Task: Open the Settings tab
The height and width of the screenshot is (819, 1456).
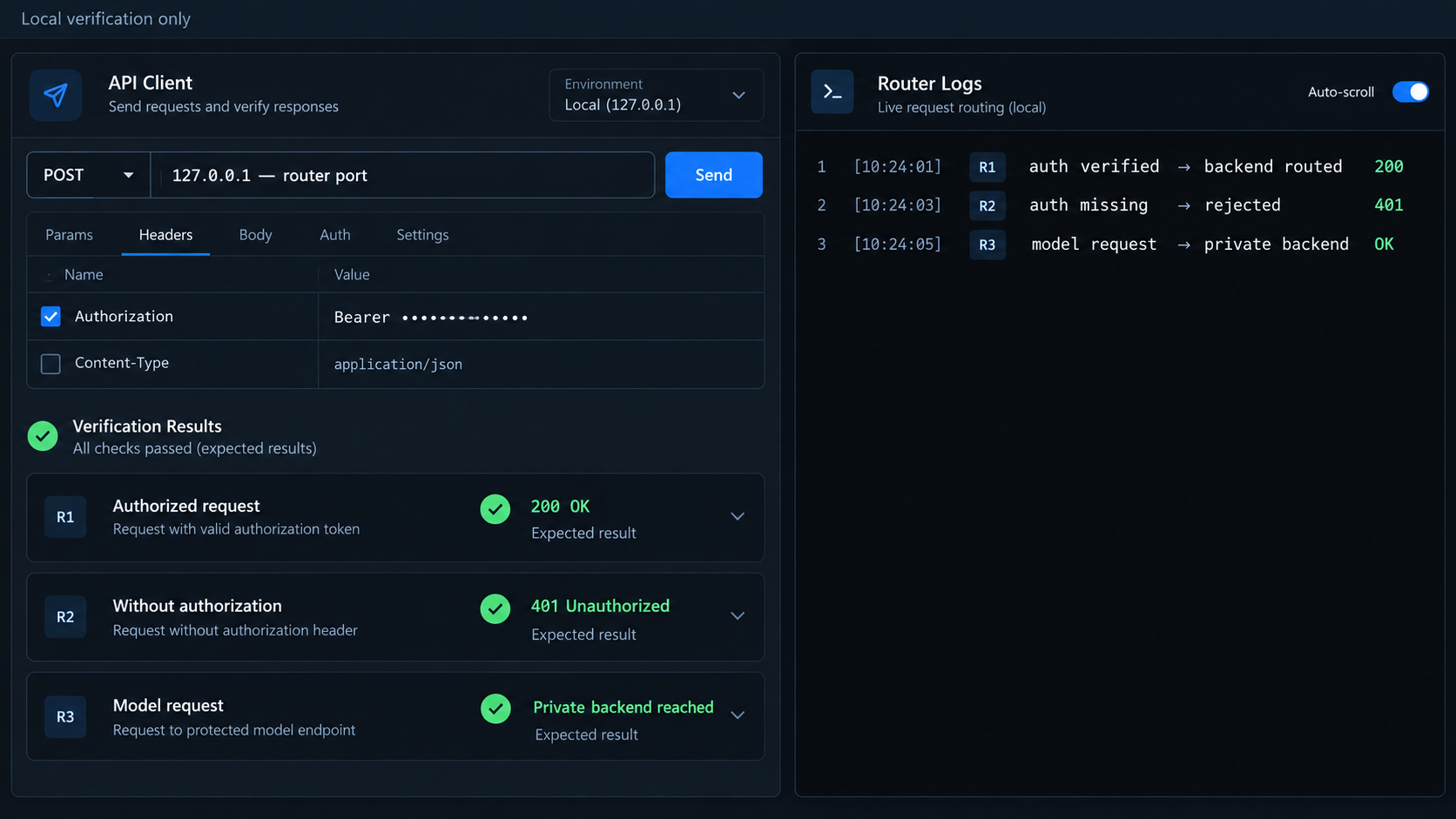Action: click(x=422, y=235)
